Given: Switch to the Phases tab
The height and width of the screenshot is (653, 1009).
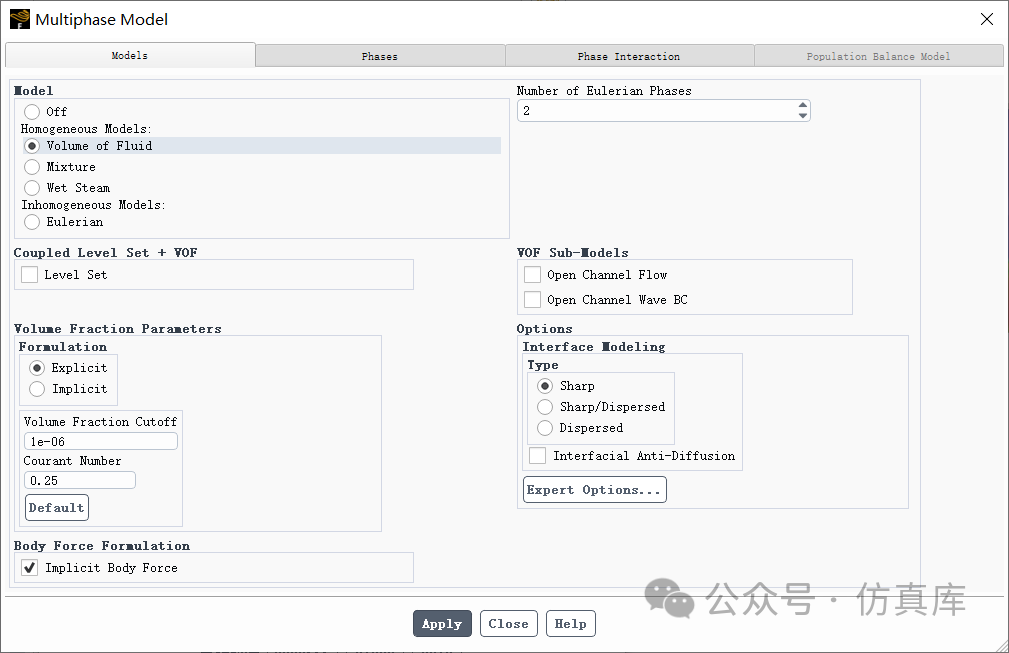Looking at the screenshot, I should tap(380, 55).
